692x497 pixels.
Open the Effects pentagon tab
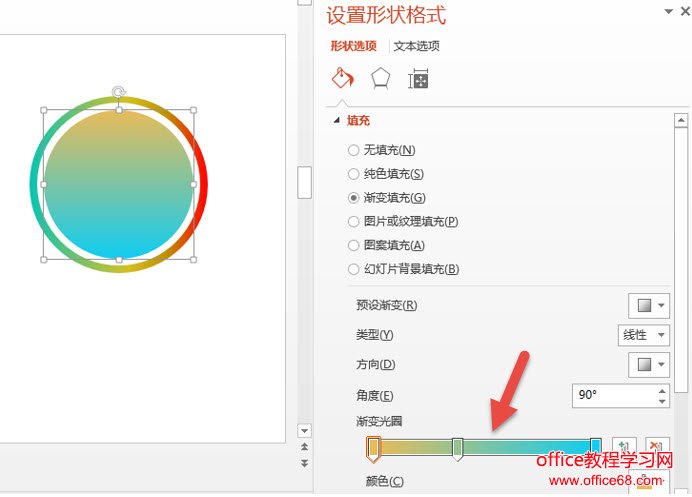[x=380, y=79]
